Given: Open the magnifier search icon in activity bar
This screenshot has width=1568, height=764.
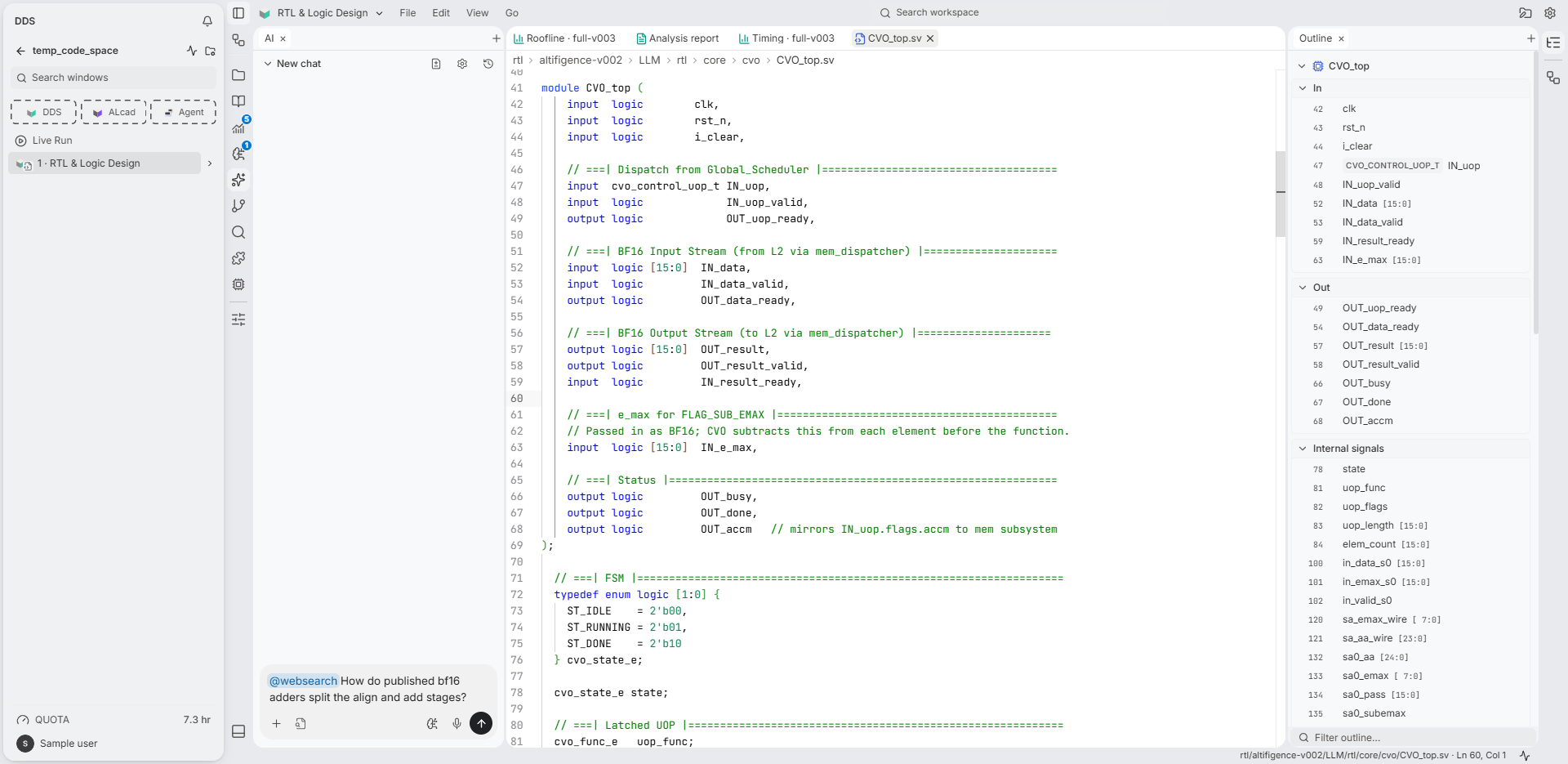Looking at the screenshot, I should [x=238, y=232].
